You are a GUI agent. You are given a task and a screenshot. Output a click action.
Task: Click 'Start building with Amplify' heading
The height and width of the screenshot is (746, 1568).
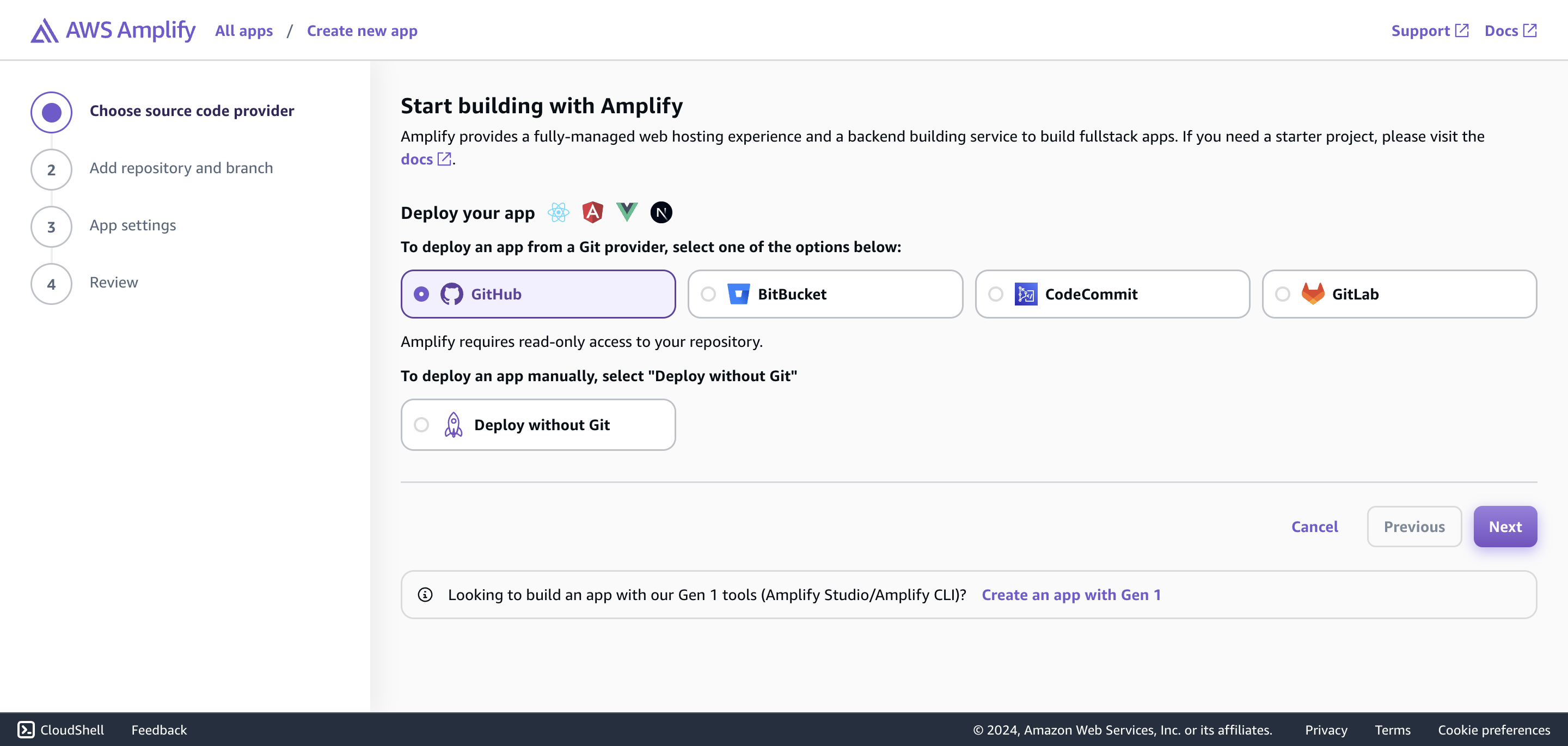click(542, 106)
